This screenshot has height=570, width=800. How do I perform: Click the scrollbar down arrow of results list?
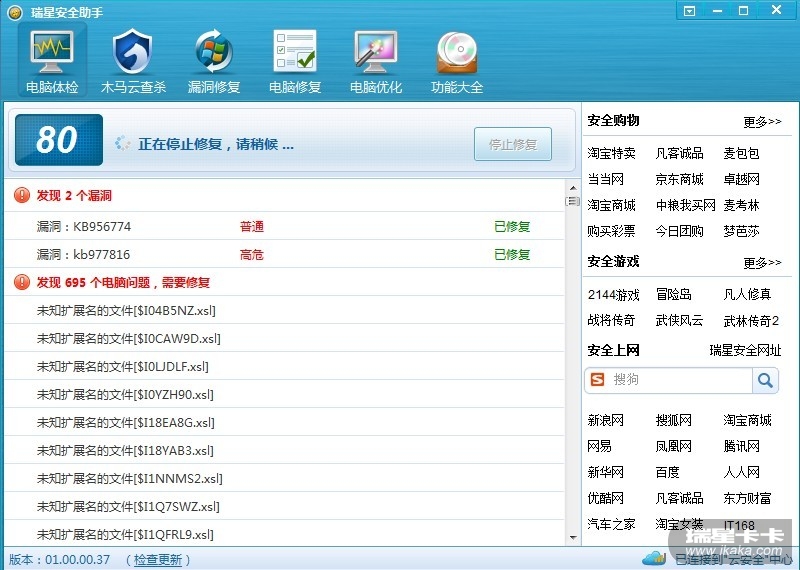[573, 537]
